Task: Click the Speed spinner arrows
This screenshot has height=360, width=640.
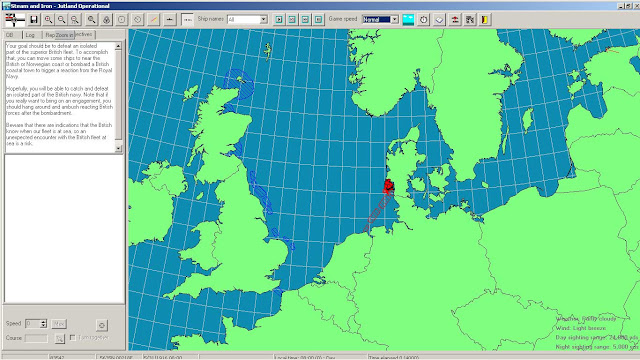Action: pos(44,324)
